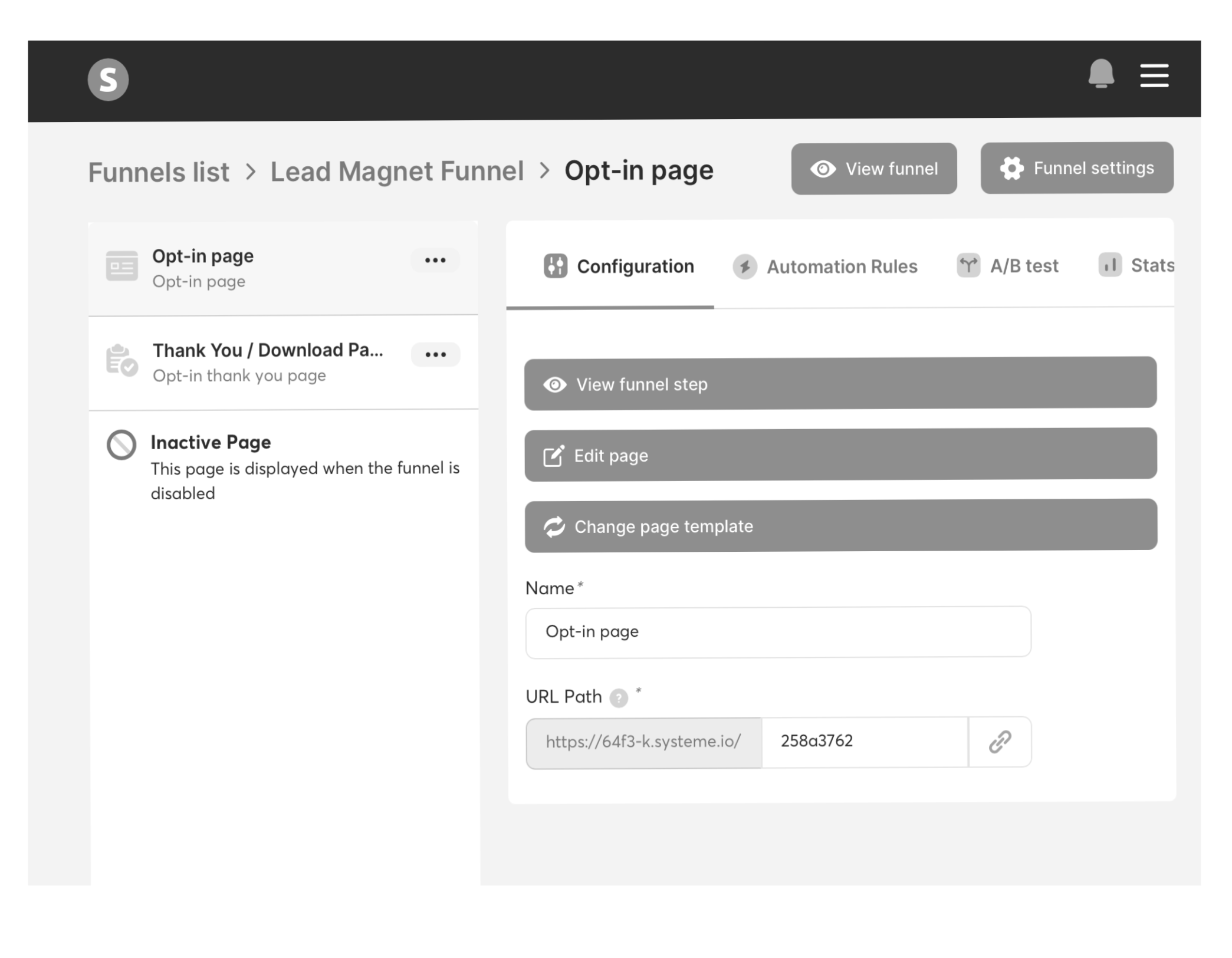Click Change page template button

click(841, 525)
